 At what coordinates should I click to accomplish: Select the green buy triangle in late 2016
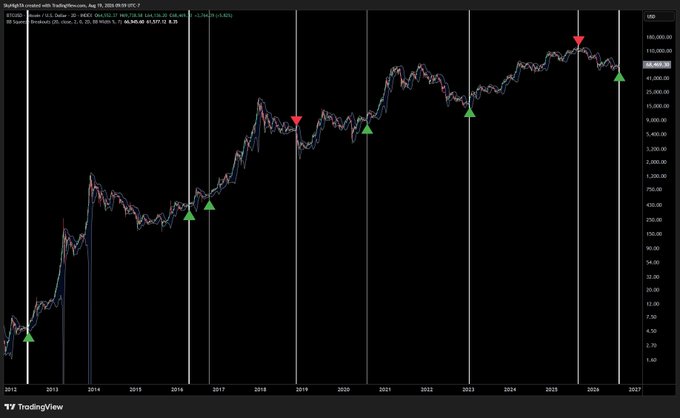[x=209, y=205]
